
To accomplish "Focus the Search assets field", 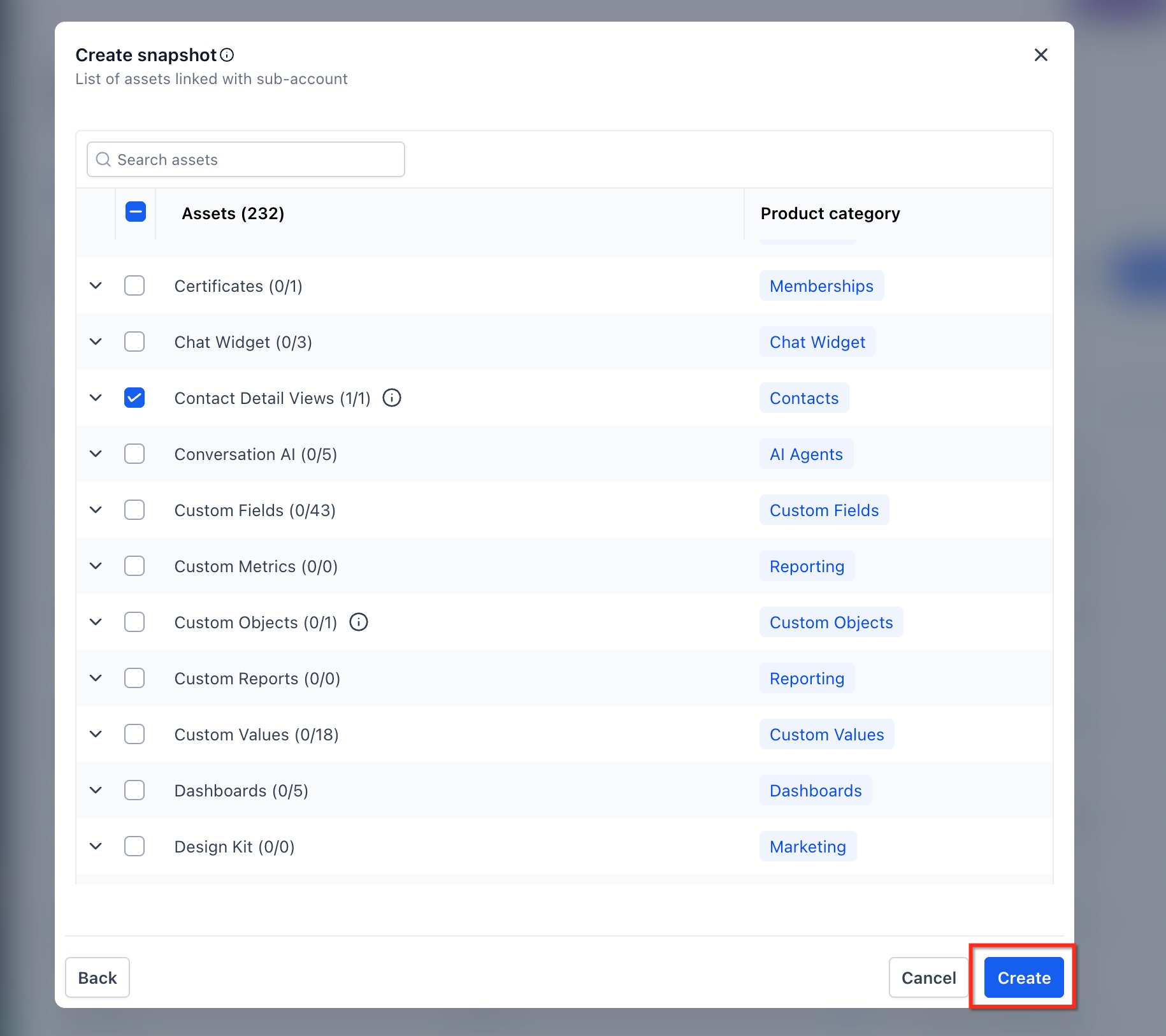I will [246, 159].
